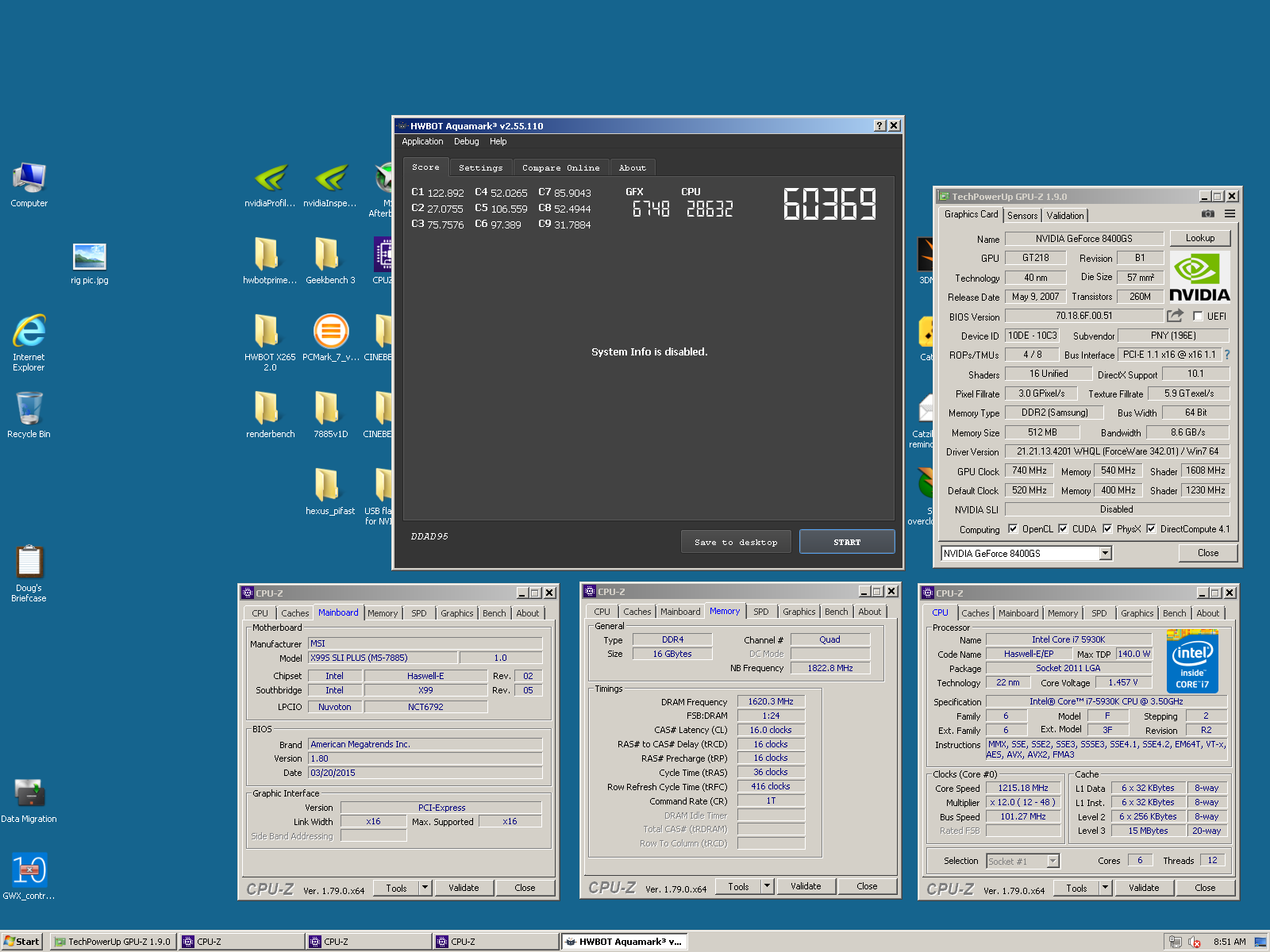Open the nvidiaInspe... shortcut

330,185
